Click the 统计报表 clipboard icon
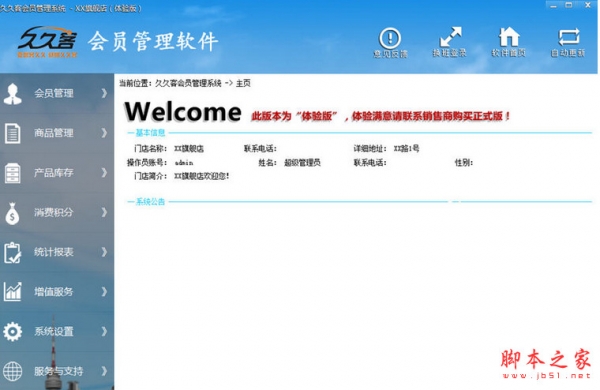The width and height of the screenshot is (600, 390). pyautogui.click(x=13, y=253)
